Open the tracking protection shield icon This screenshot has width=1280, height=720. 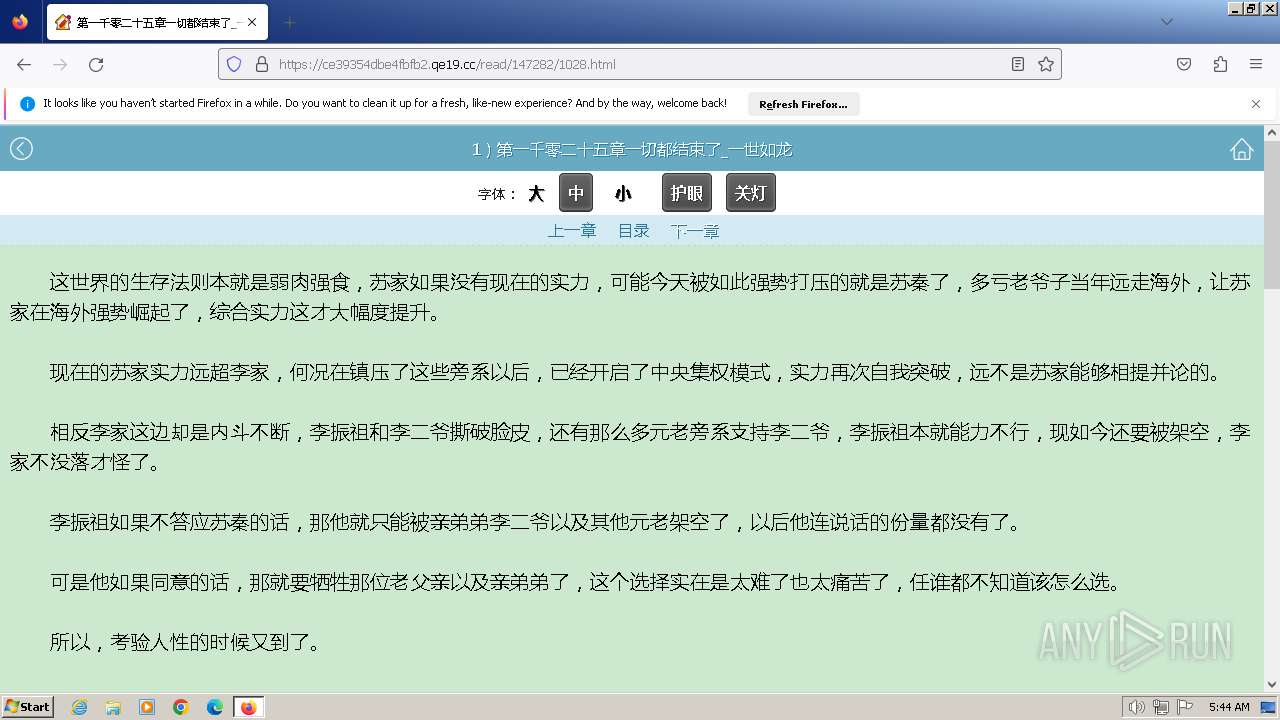(x=234, y=64)
